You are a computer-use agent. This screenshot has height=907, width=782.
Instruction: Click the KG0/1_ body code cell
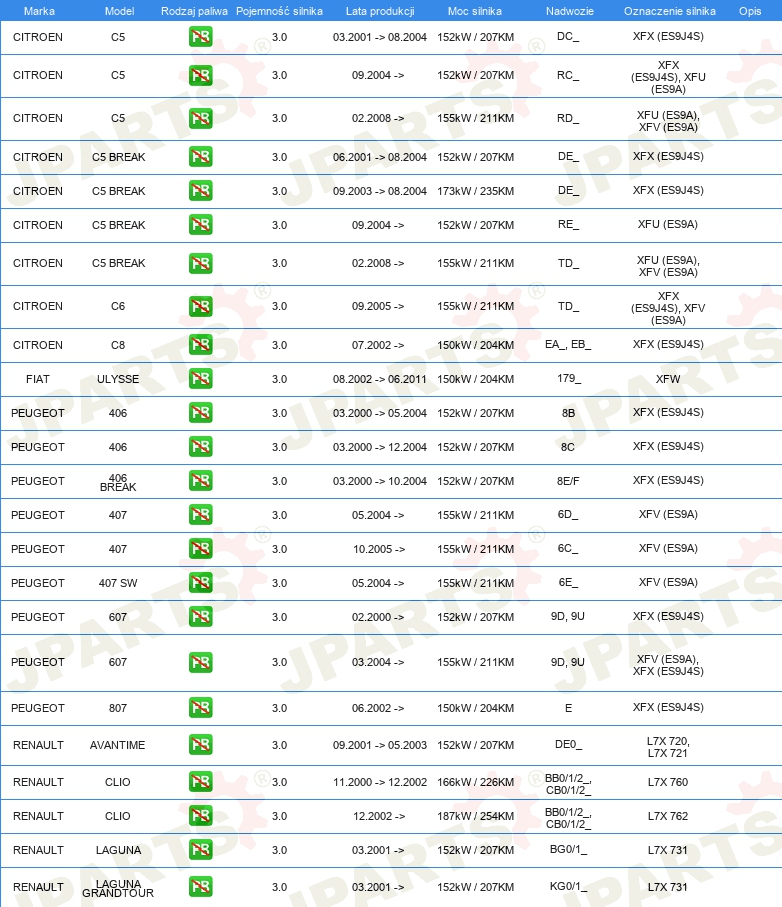point(568,887)
